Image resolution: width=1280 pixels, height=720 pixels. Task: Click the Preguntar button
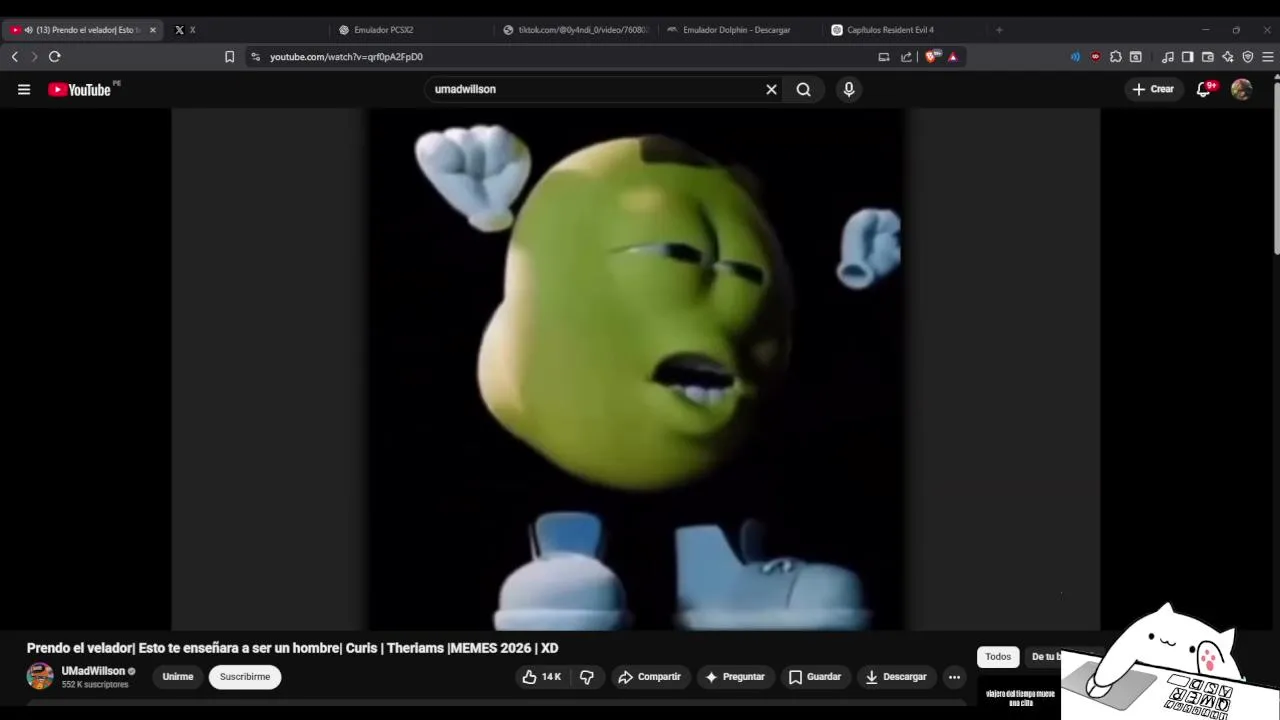[x=734, y=677]
